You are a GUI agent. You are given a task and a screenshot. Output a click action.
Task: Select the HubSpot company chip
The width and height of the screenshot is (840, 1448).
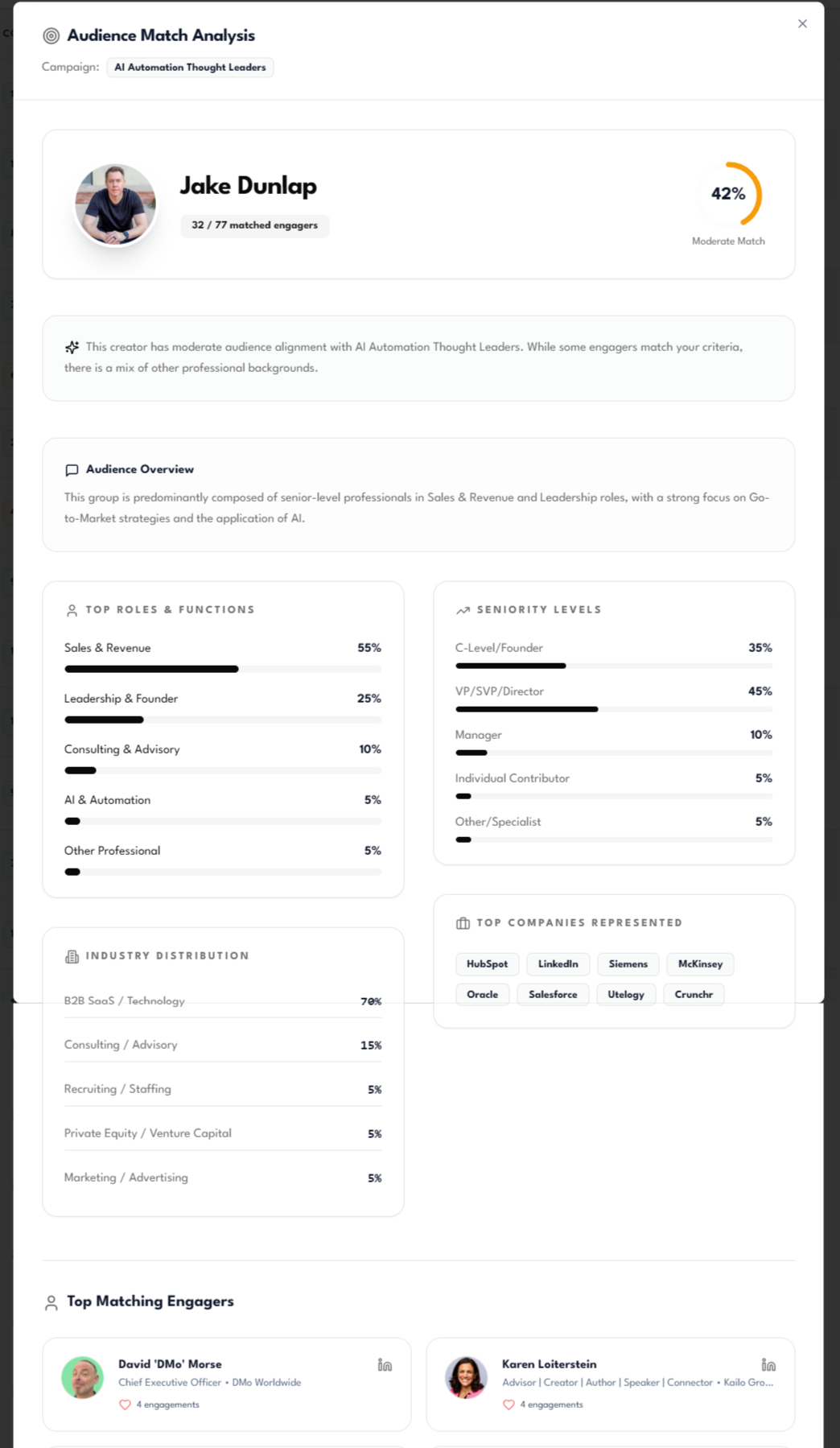coord(487,964)
